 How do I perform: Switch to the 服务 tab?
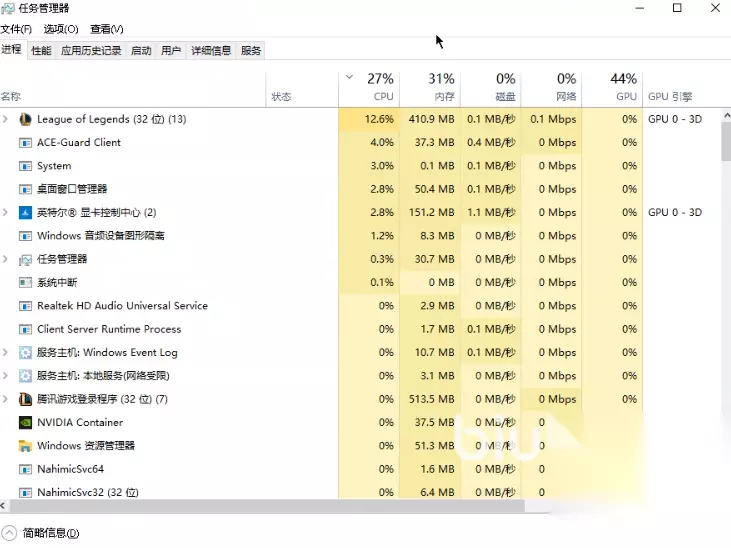tap(251, 50)
